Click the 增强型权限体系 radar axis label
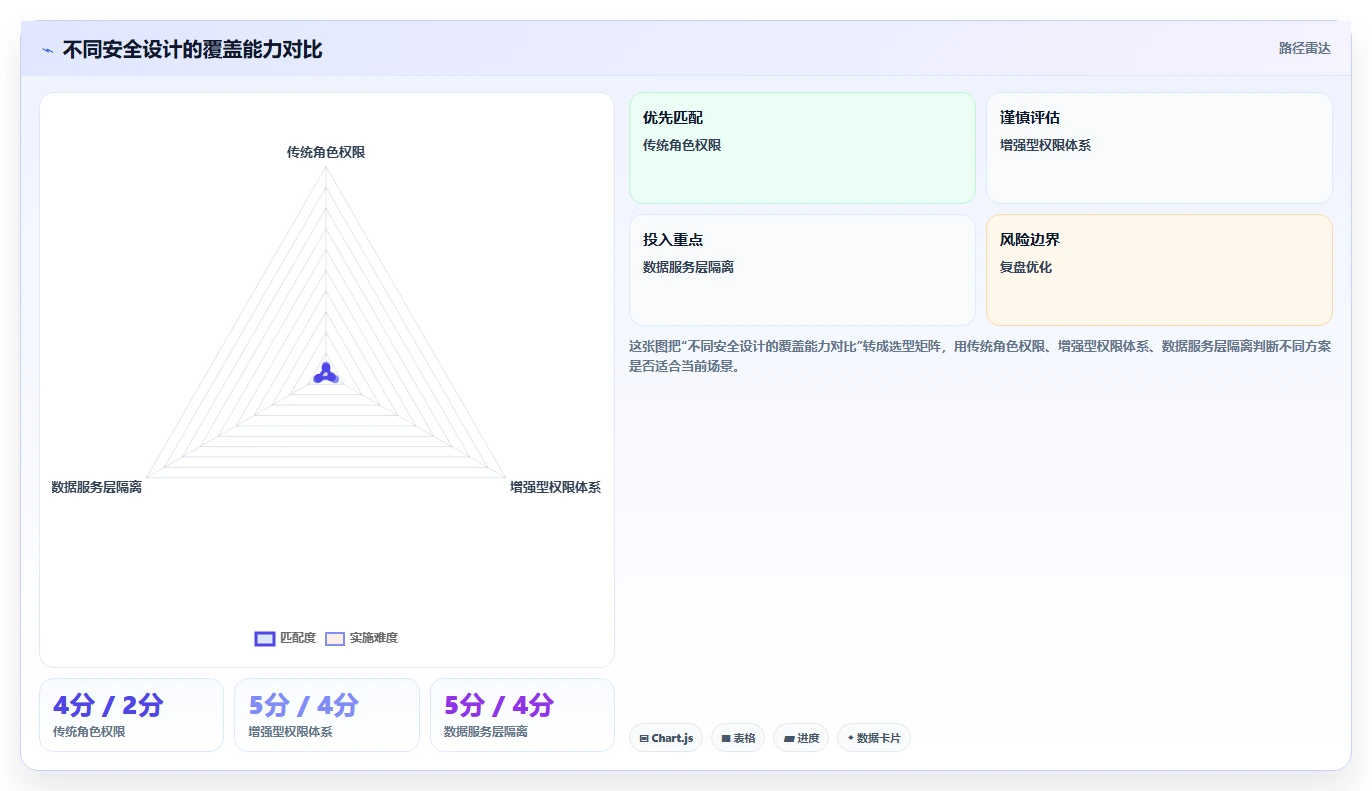 [x=555, y=487]
